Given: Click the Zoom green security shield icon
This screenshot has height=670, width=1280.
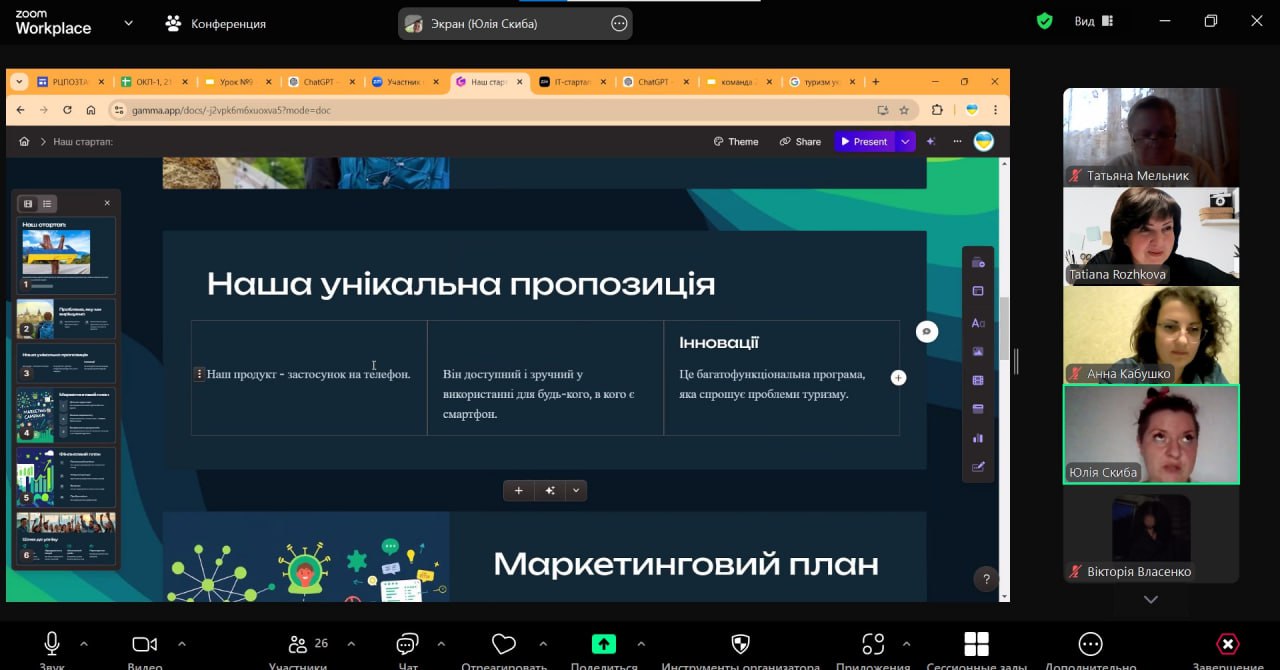Looking at the screenshot, I should pyautogui.click(x=1044, y=21).
